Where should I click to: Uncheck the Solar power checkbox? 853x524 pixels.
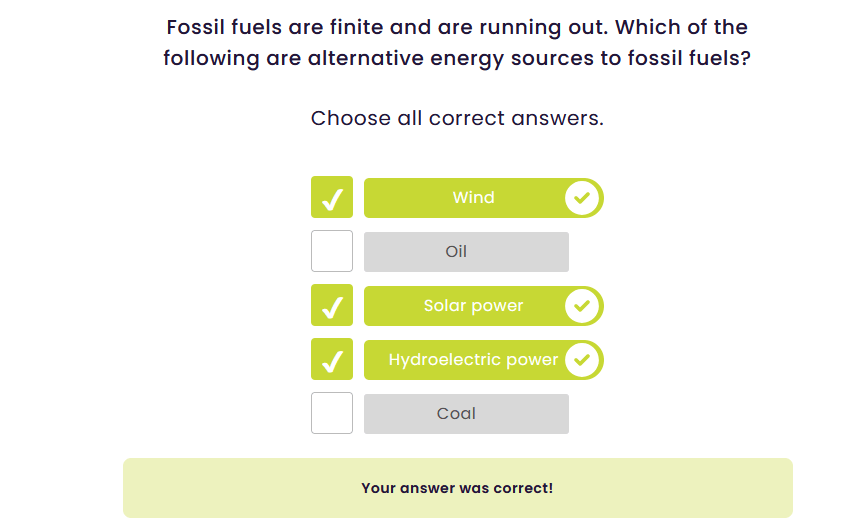pyautogui.click(x=332, y=306)
